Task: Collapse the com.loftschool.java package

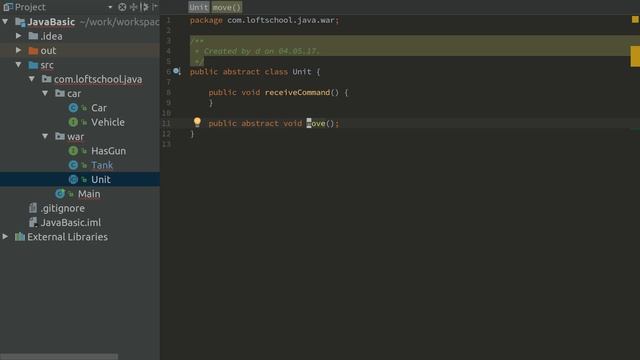Action: tap(32, 79)
